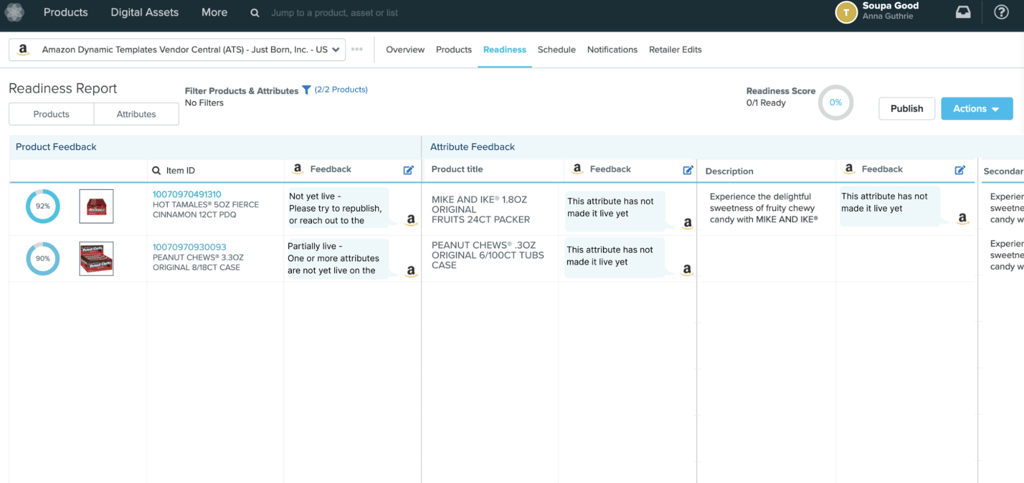Switch to Attributes view toggle
The image size is (1024, 483).
pyautogui.click(x=136, y=114)
